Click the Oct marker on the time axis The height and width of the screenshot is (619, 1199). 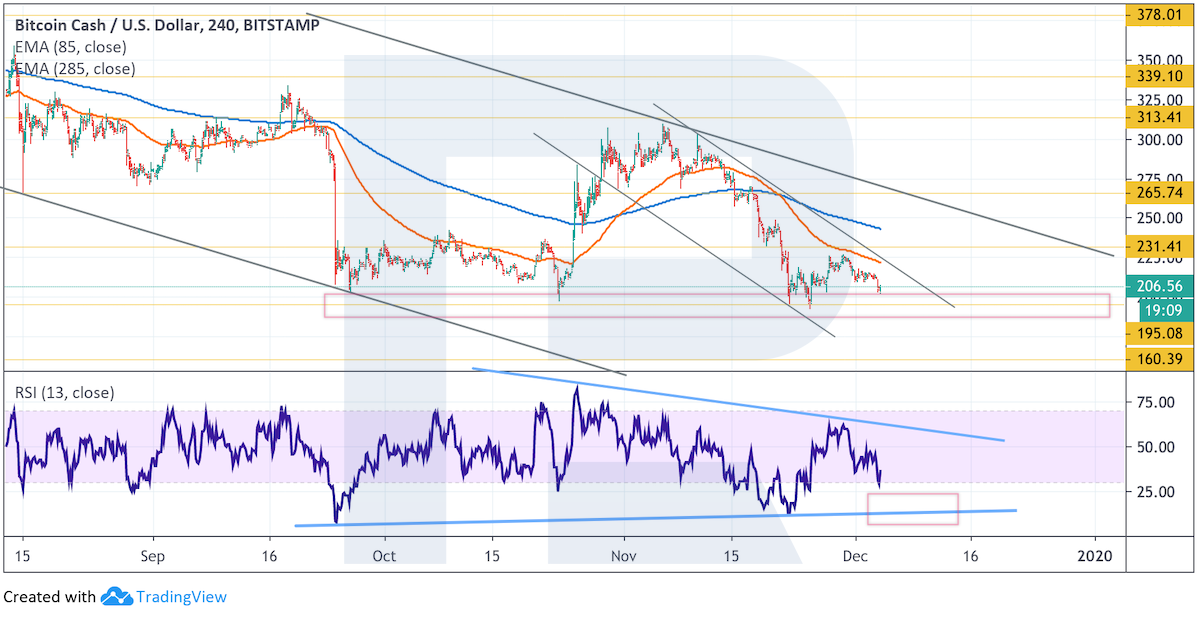point(384,555)
